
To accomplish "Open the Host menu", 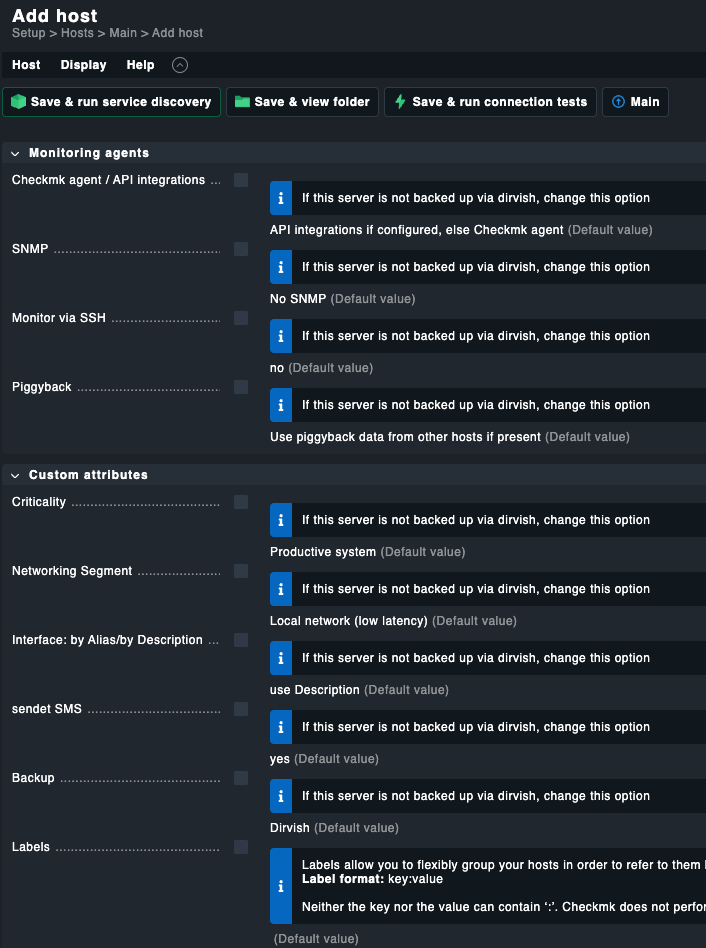I will (26, 65).
